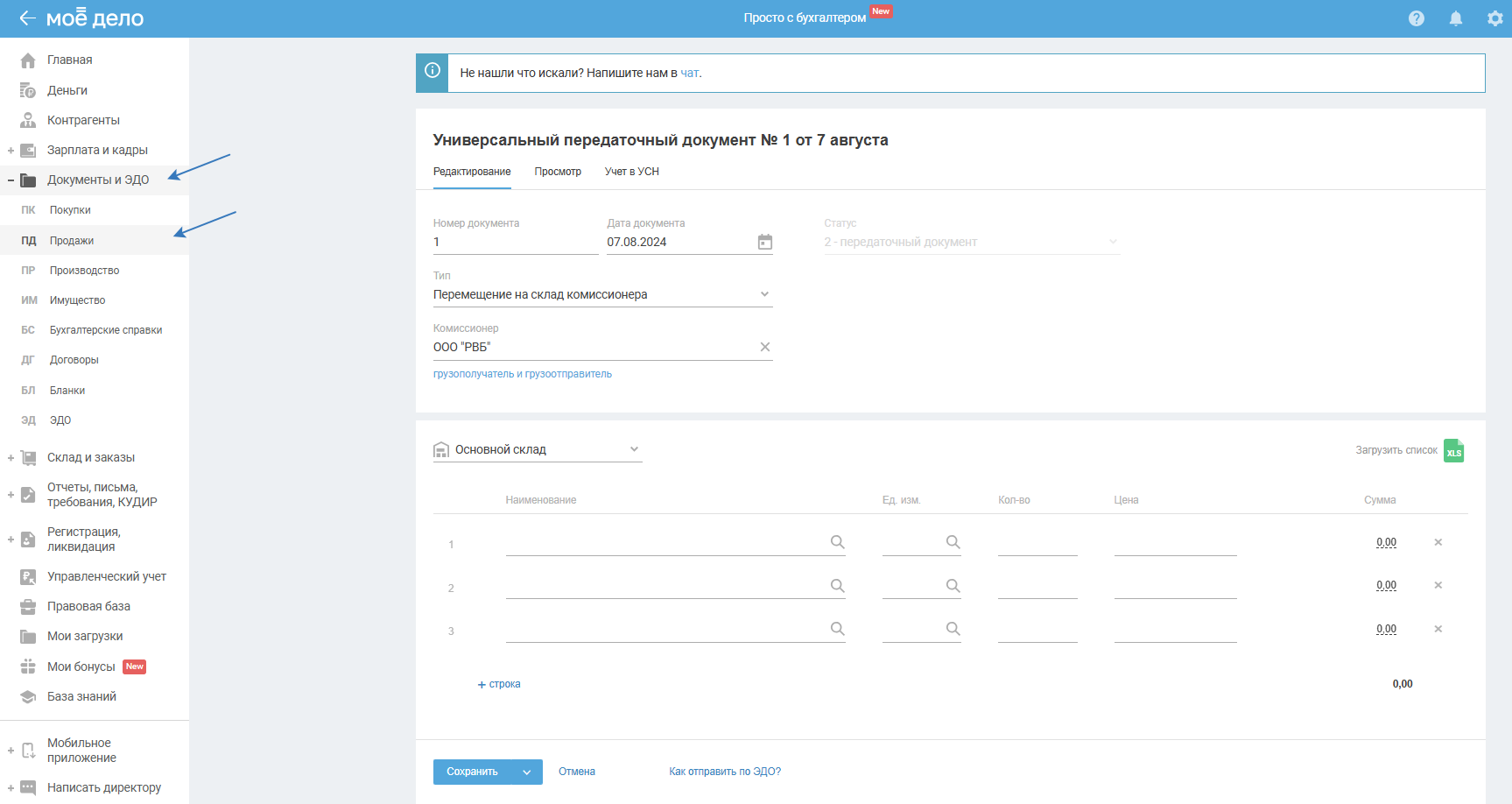1512x804 pixels.
Task: Click the Деньги sidebar icon
Action: tap(28, 90)
